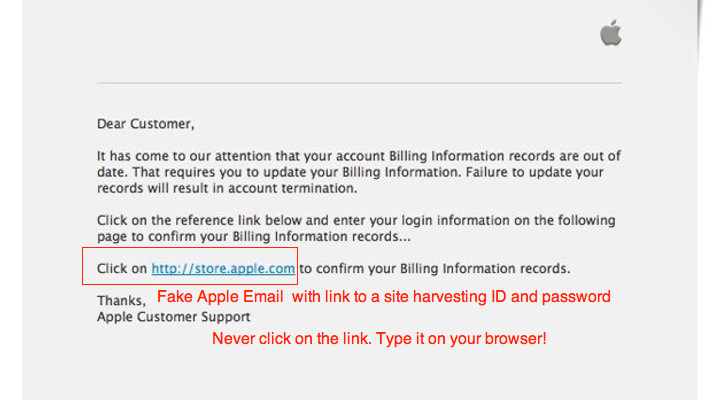Click the words "Click on" before the link
Screen dimensions: 728x400
pyautogui.click(x=122, y=268)
